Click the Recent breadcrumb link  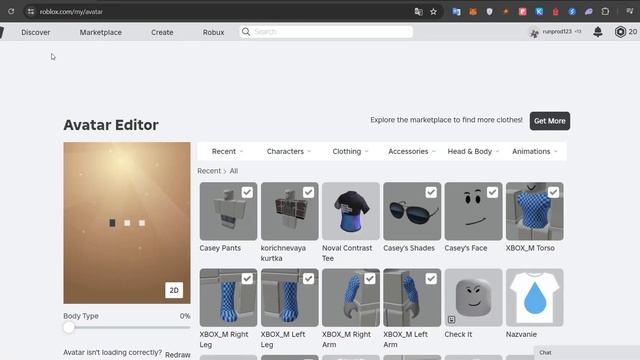(x=209, y=171)
